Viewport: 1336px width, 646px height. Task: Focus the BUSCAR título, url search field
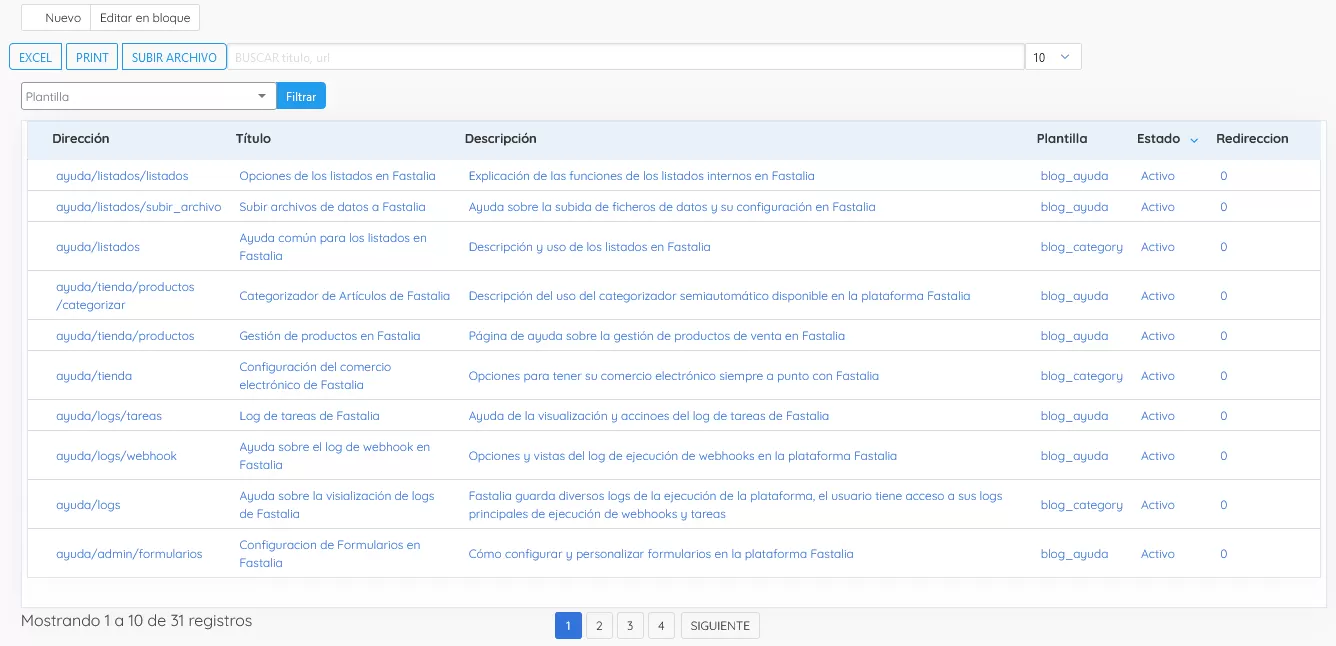point(626,57)
